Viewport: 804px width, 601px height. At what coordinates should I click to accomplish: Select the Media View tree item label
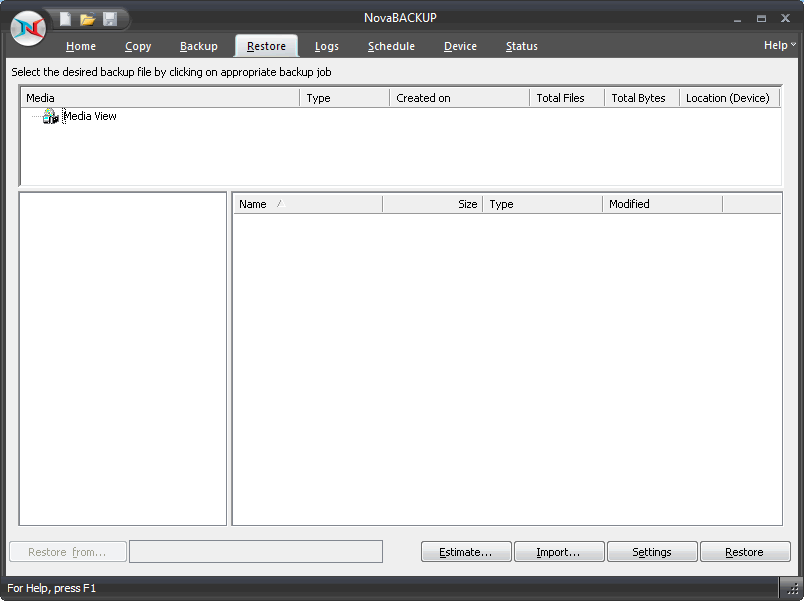point(90,117)
